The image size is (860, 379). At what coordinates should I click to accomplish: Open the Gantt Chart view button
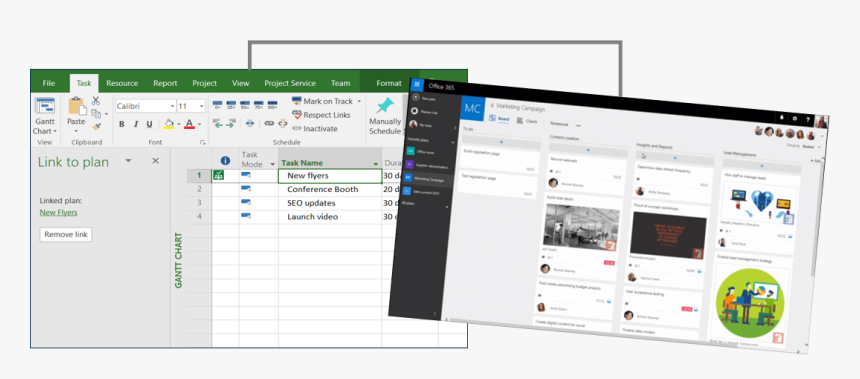tap(44, 117)
